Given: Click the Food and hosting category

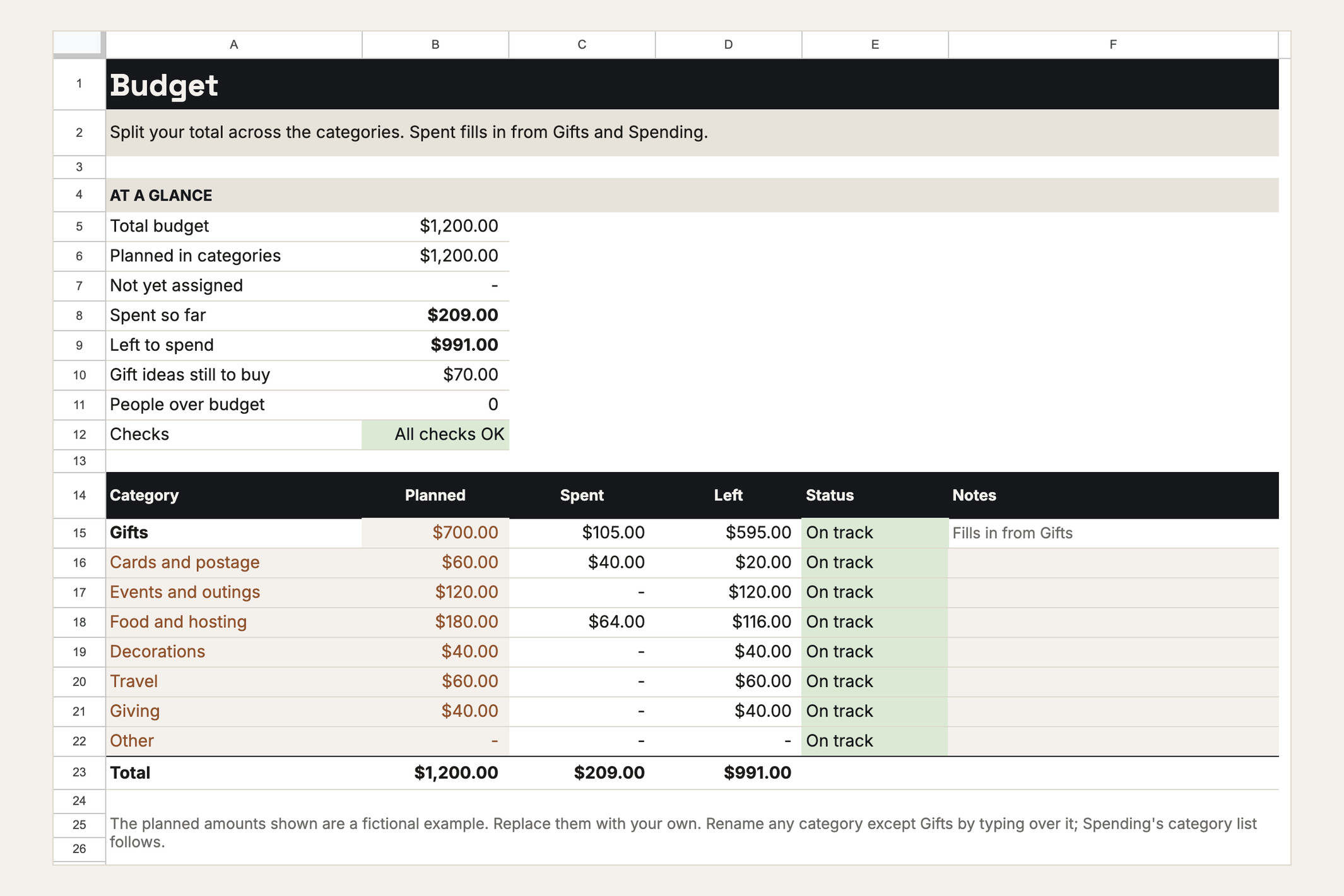Looking at the screenshot, I should pyautogui.click(x=233, y=622).
